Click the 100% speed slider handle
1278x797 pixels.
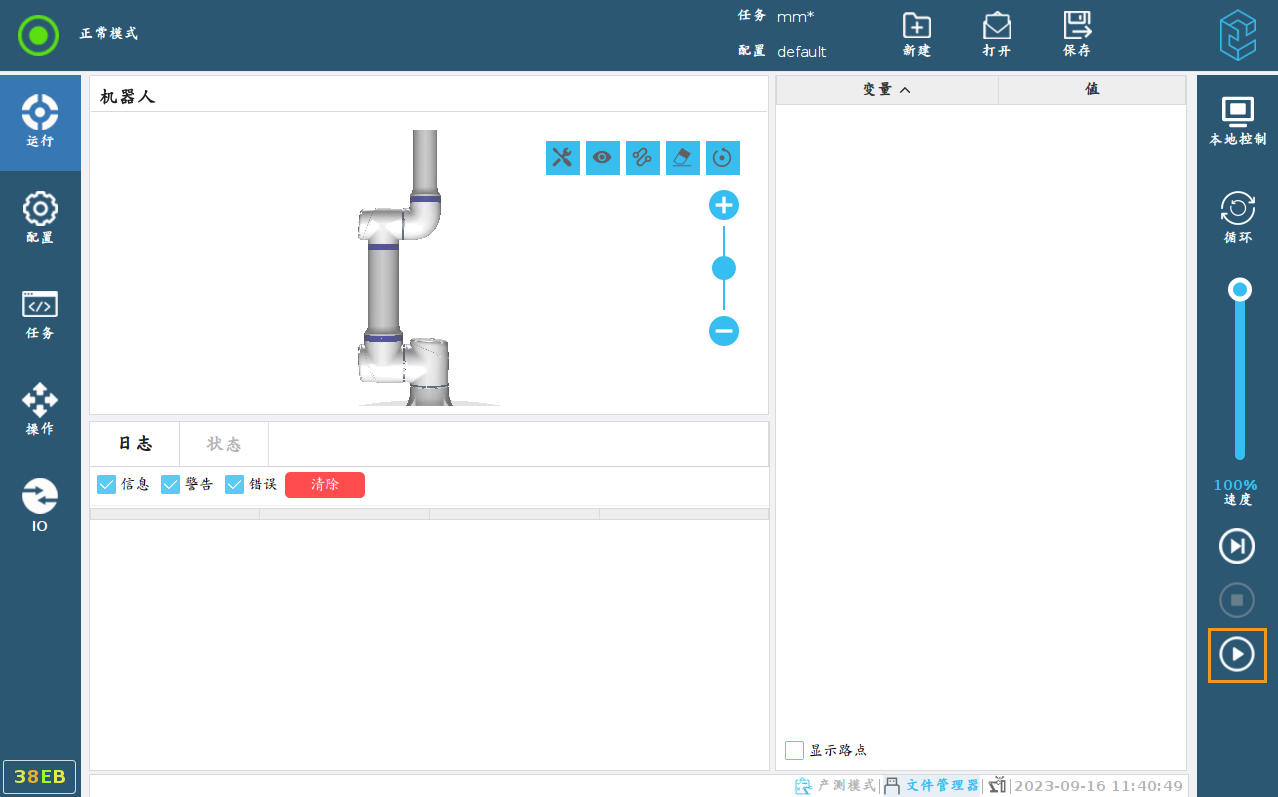click(1240, 290)
